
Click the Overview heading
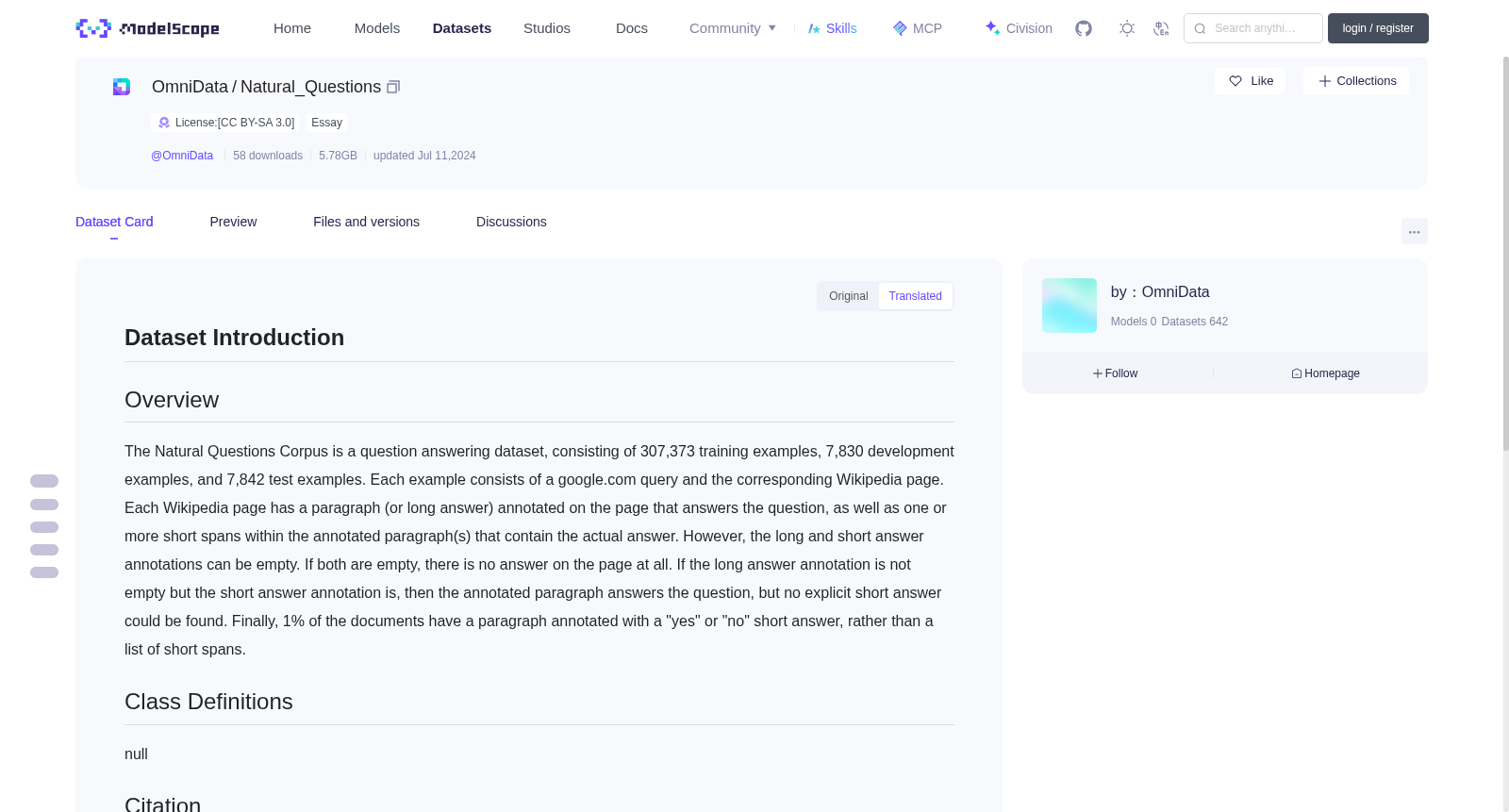[x=172, y=400]
